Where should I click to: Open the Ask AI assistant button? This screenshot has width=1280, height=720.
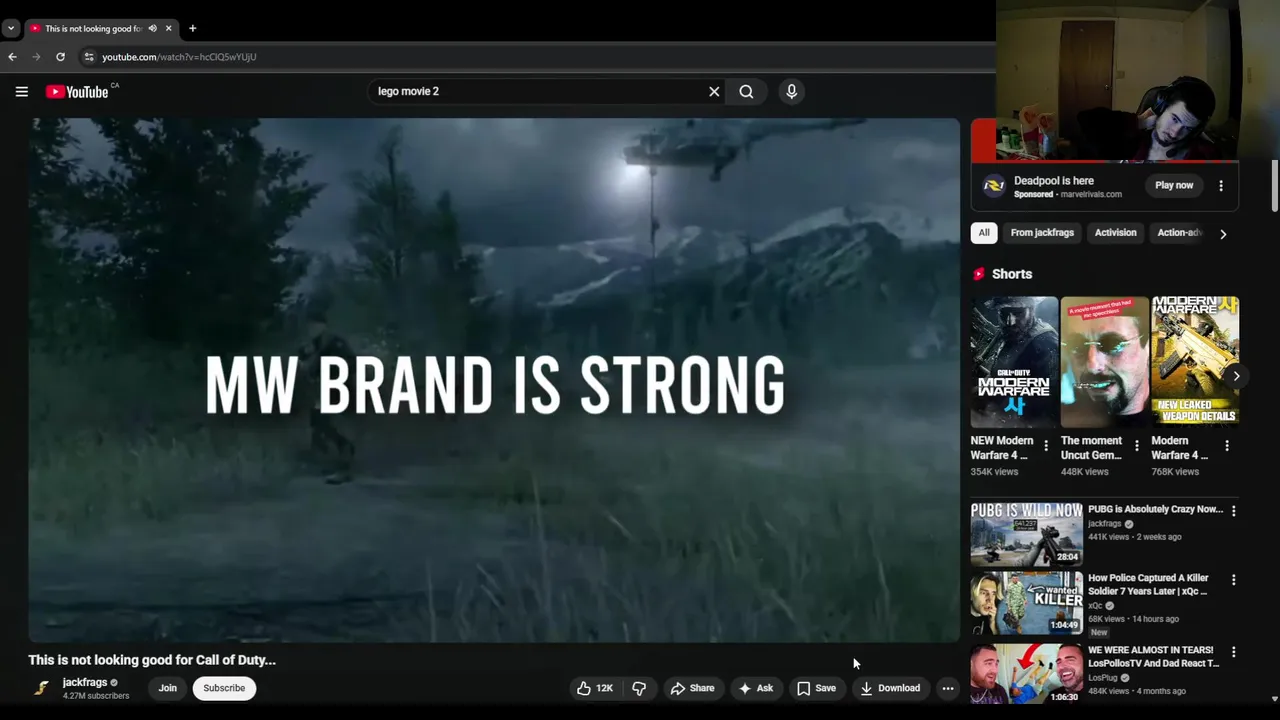point(756,688)
